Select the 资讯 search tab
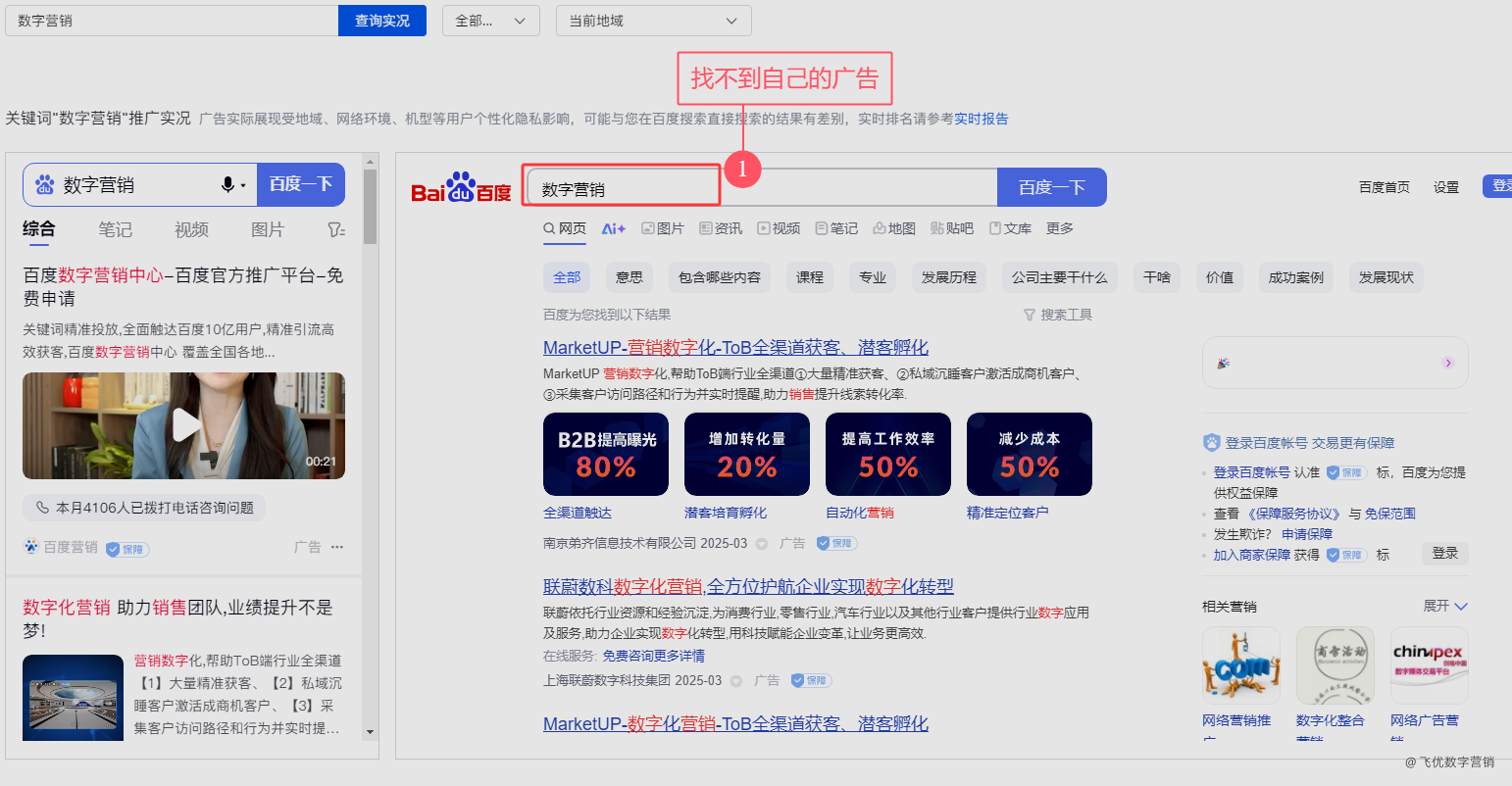The height and width of the screenshot is (786, 1512). coord(721,228)
